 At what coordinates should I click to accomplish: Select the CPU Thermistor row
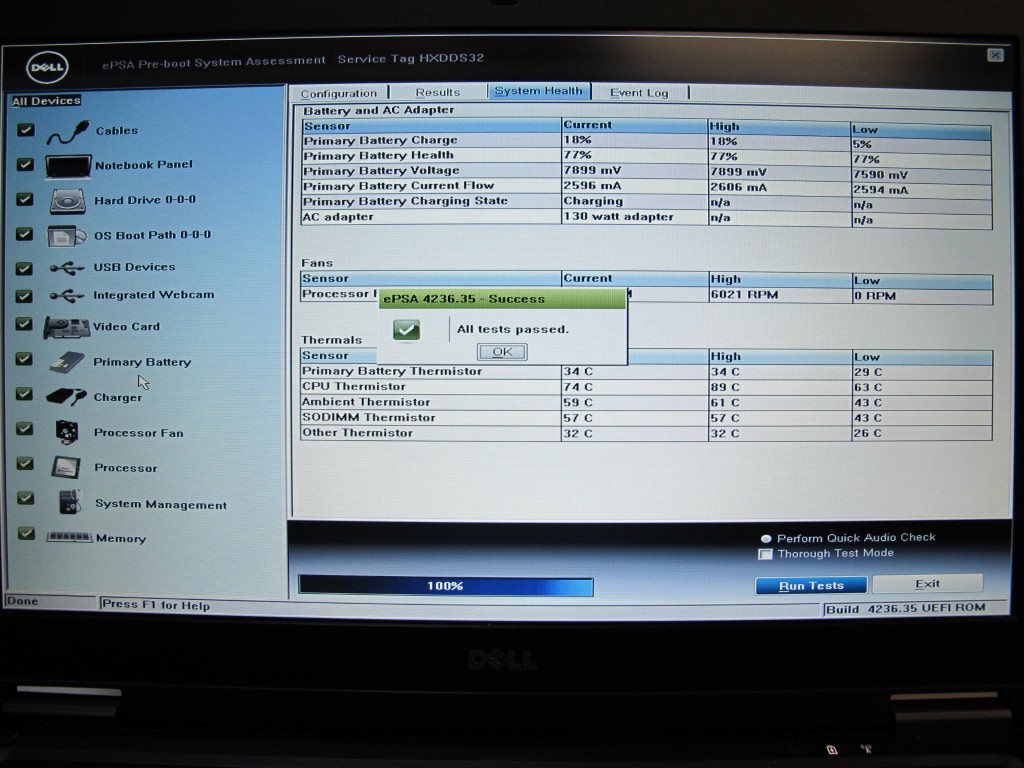646,387
